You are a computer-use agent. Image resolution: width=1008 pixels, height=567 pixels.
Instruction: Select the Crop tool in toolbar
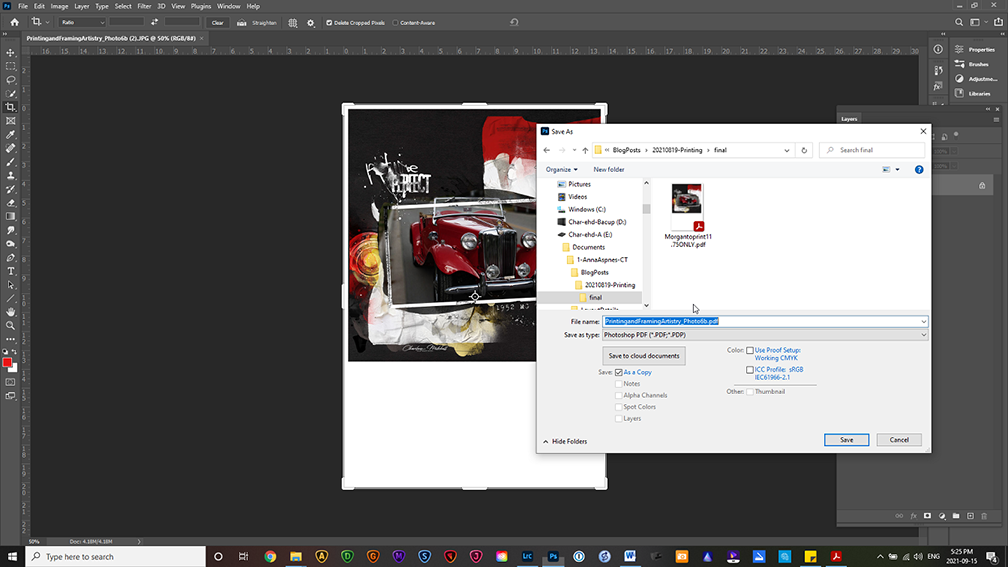[x=10, y=107]
